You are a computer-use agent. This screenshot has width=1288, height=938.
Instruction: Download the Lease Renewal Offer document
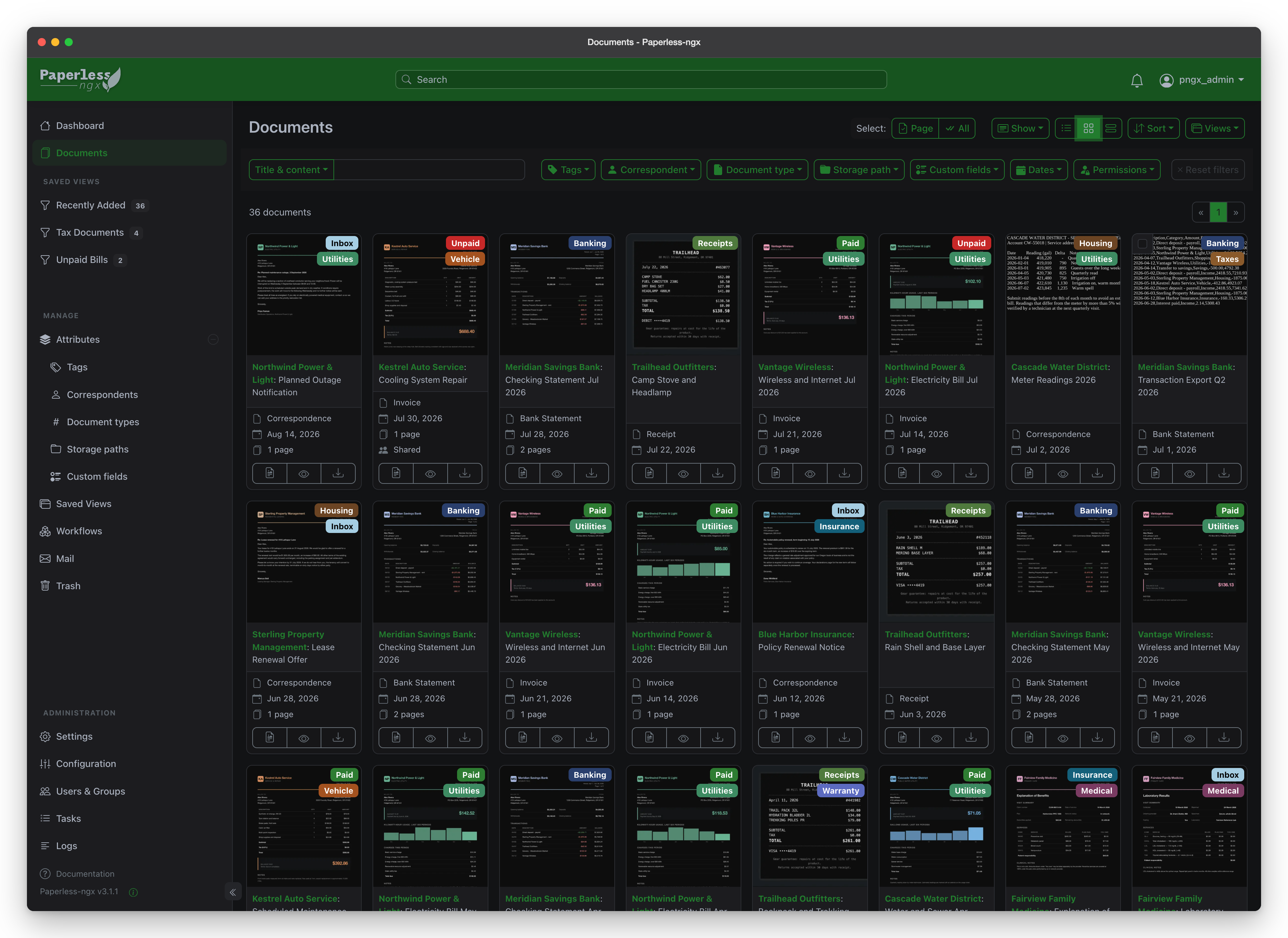(338, 738)
